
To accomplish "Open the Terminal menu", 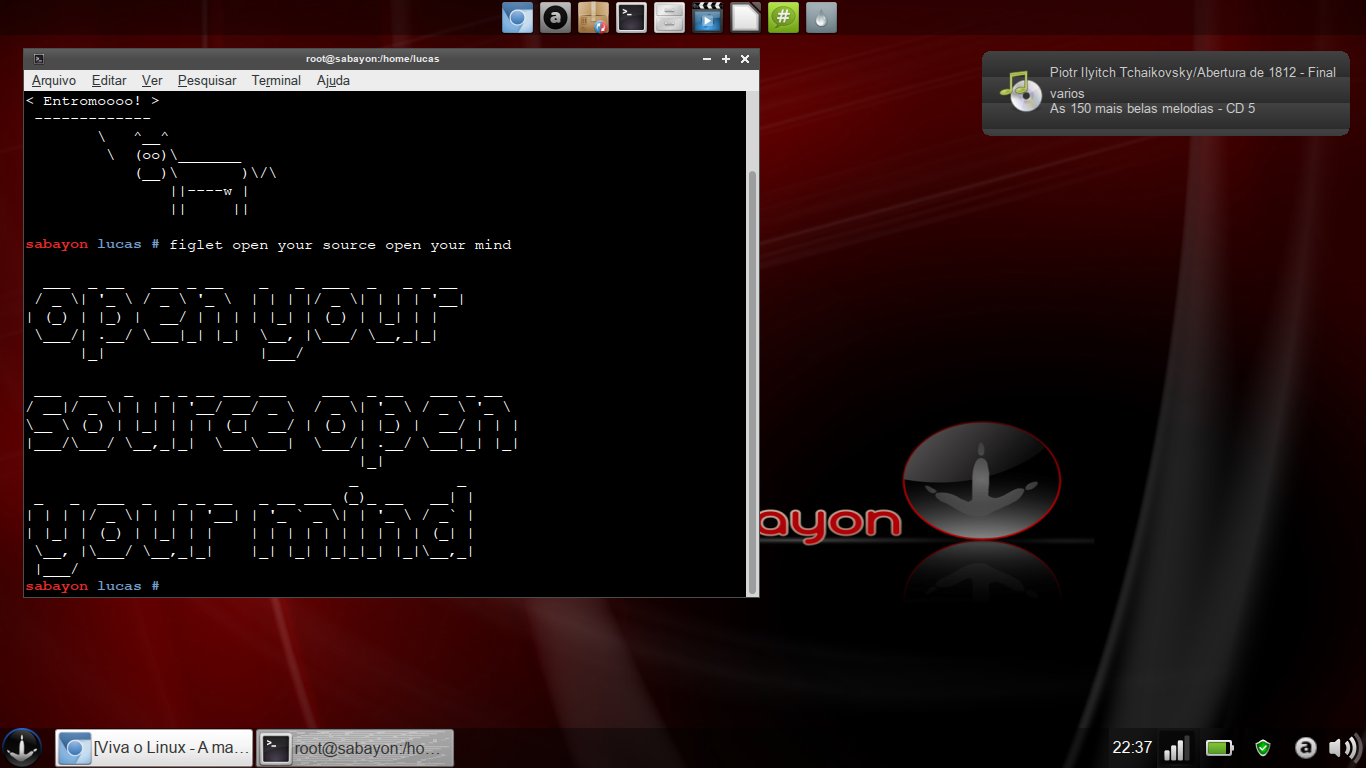I will click(x=276, y=80).
